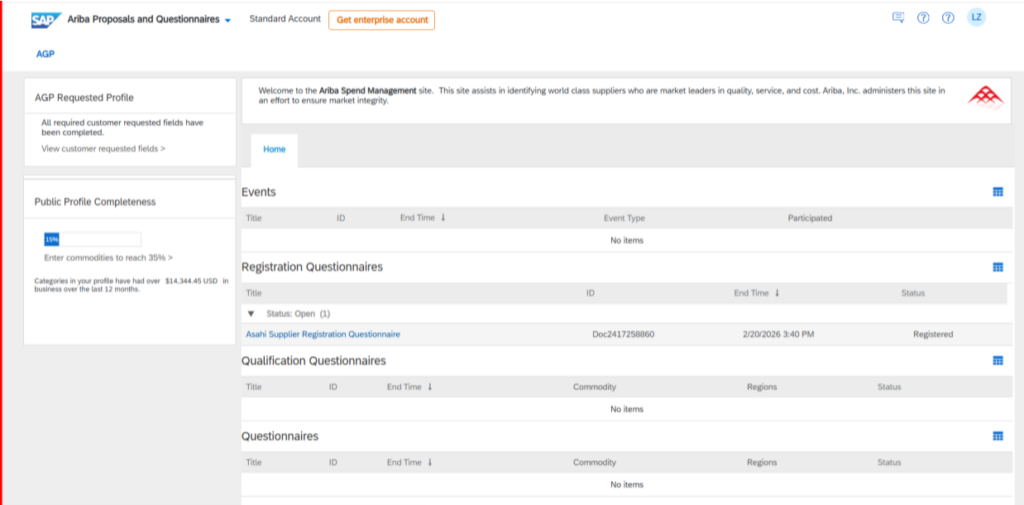Open Questionnaires section table options icon

click(x=997, y=437)
